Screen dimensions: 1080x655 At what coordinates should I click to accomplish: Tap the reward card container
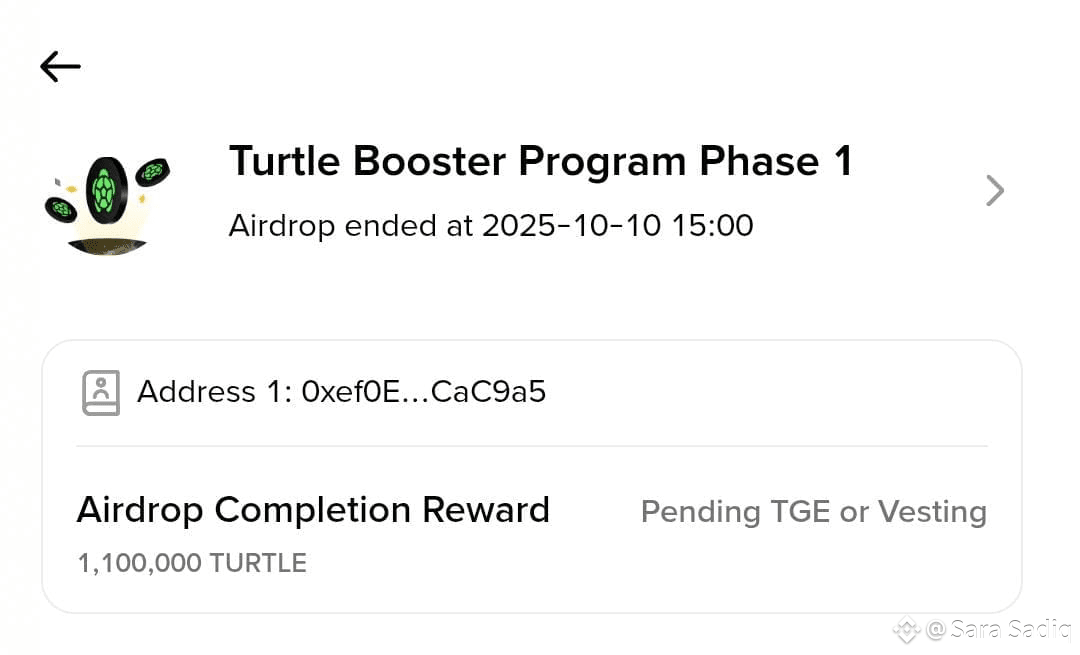click(532, 477)
